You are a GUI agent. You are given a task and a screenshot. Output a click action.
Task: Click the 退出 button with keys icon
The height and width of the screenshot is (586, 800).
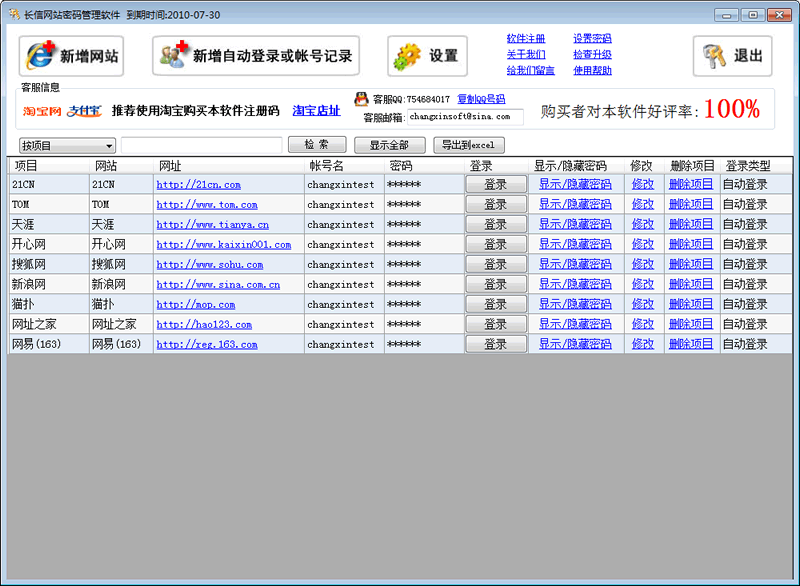click(733, 56)
